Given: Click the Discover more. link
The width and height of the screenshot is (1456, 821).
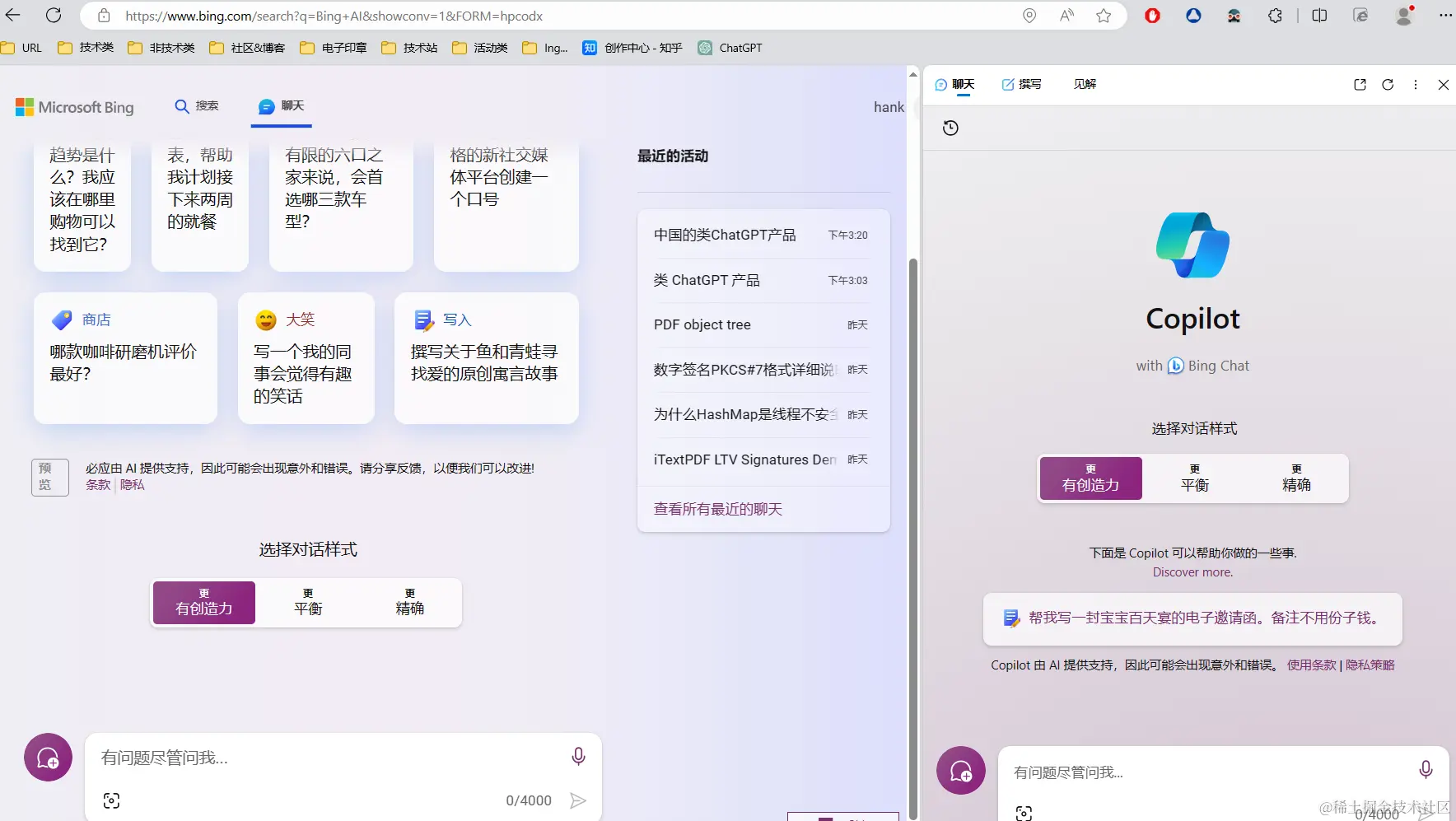Looking at the screenshot, I should [1192, 572].
